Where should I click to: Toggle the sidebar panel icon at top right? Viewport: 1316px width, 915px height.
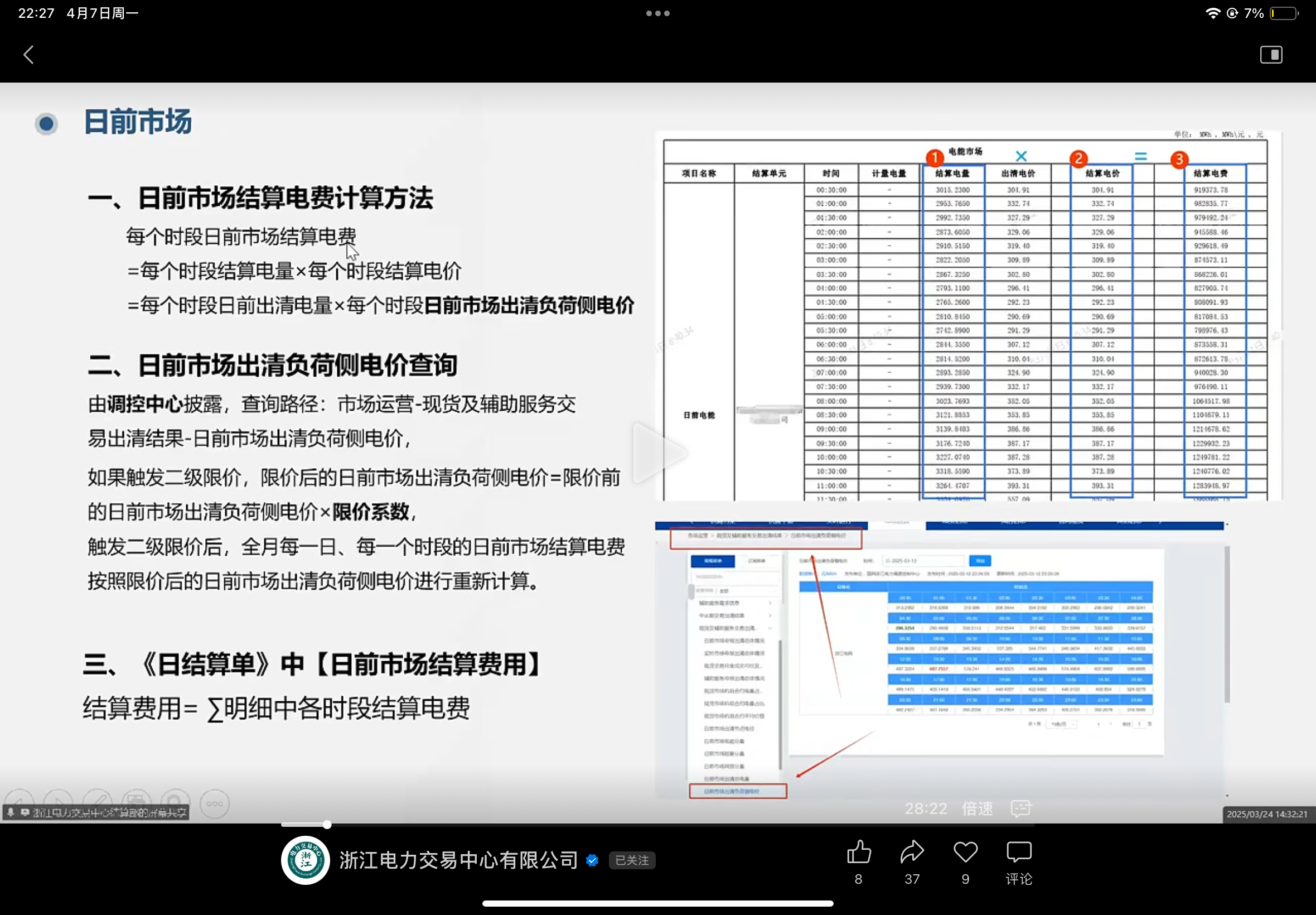[1271, 55]
